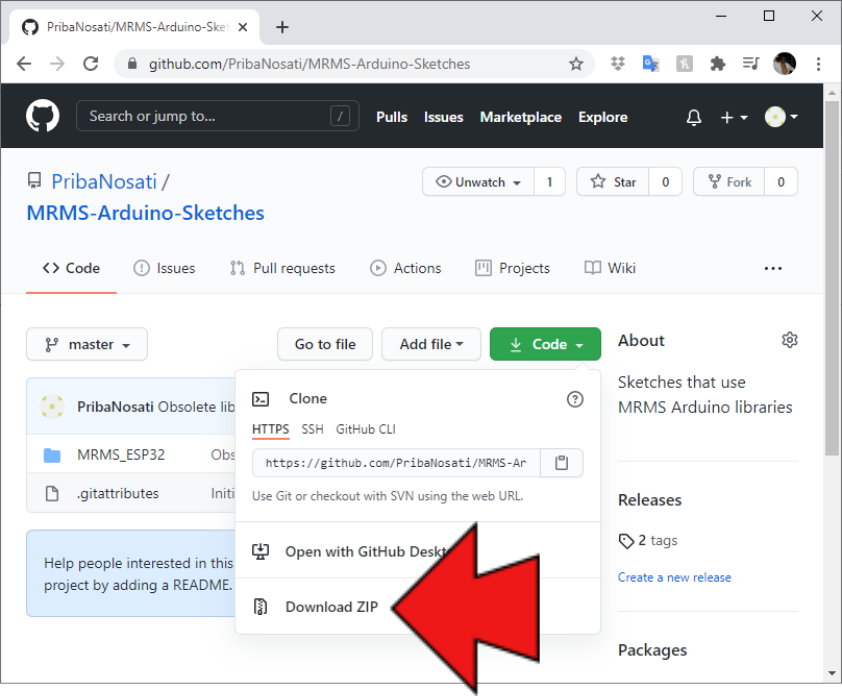This screenshot has height=696, width=842.
Task: Click the clone help question icon
Action: 574,399
